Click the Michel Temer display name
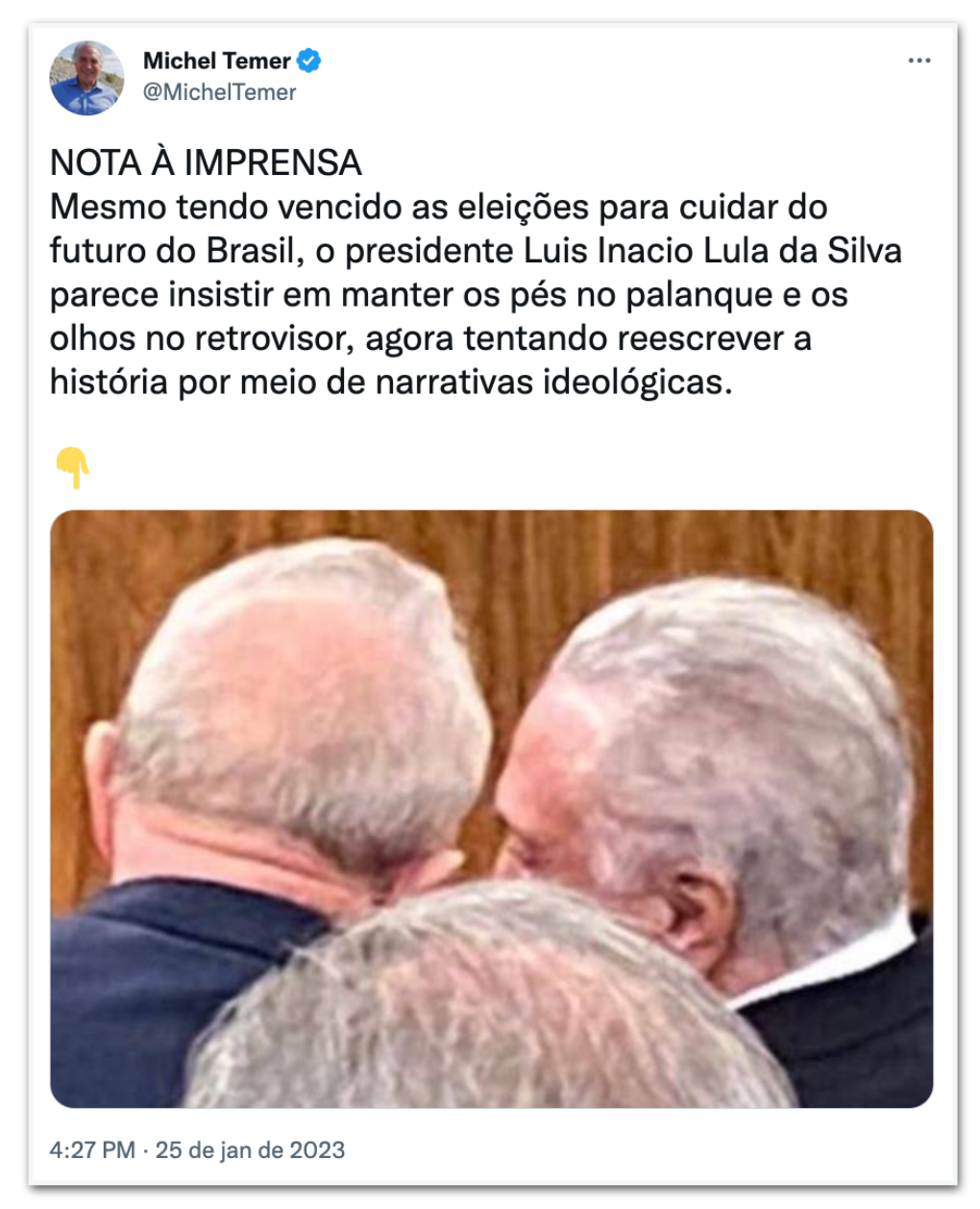The width and height of the screenshot is (980, 1209). pos(216,61)
